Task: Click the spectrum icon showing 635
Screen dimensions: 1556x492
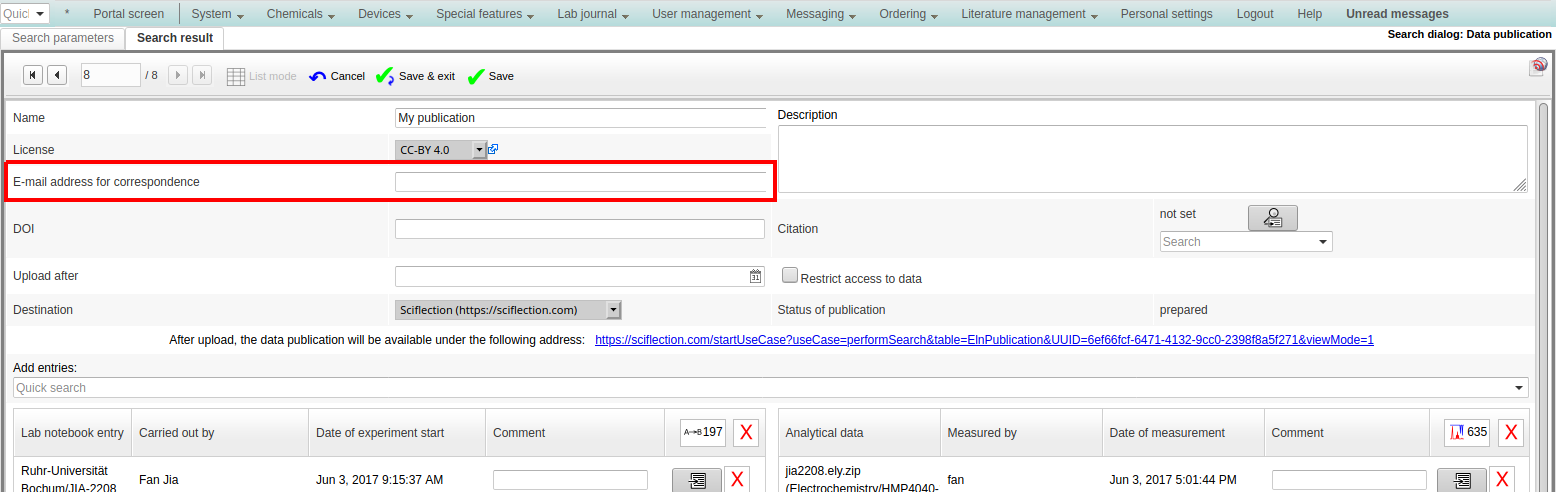Action: tap(1466, 432)
